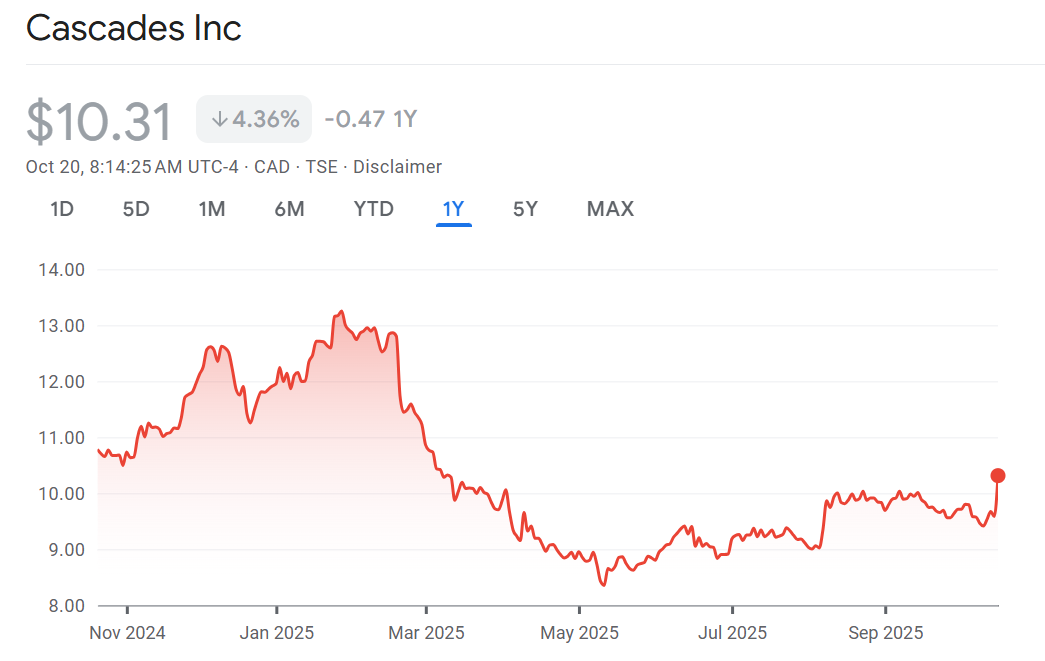Open the Disclaimer link

point(397,167)
